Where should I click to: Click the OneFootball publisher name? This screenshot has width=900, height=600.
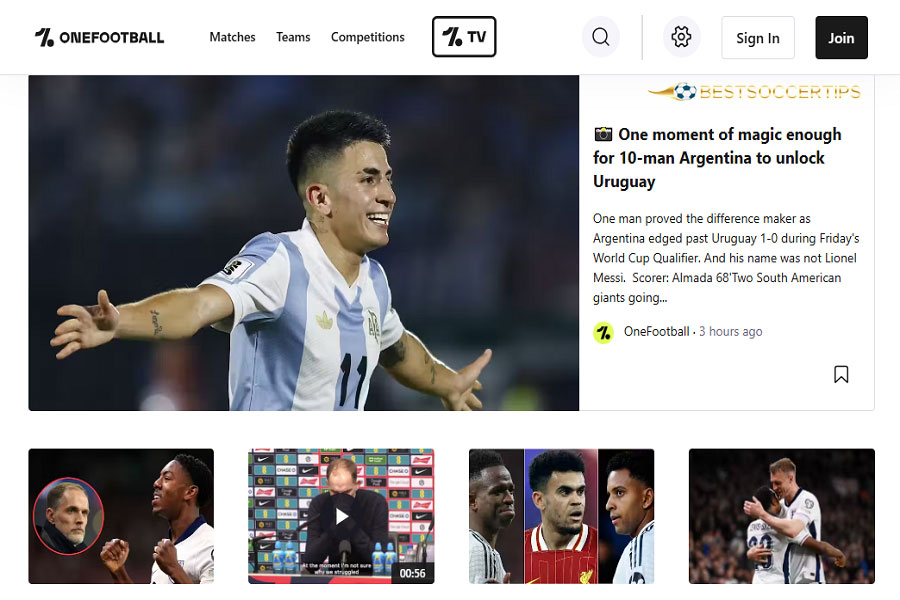[x=656, y=332]
